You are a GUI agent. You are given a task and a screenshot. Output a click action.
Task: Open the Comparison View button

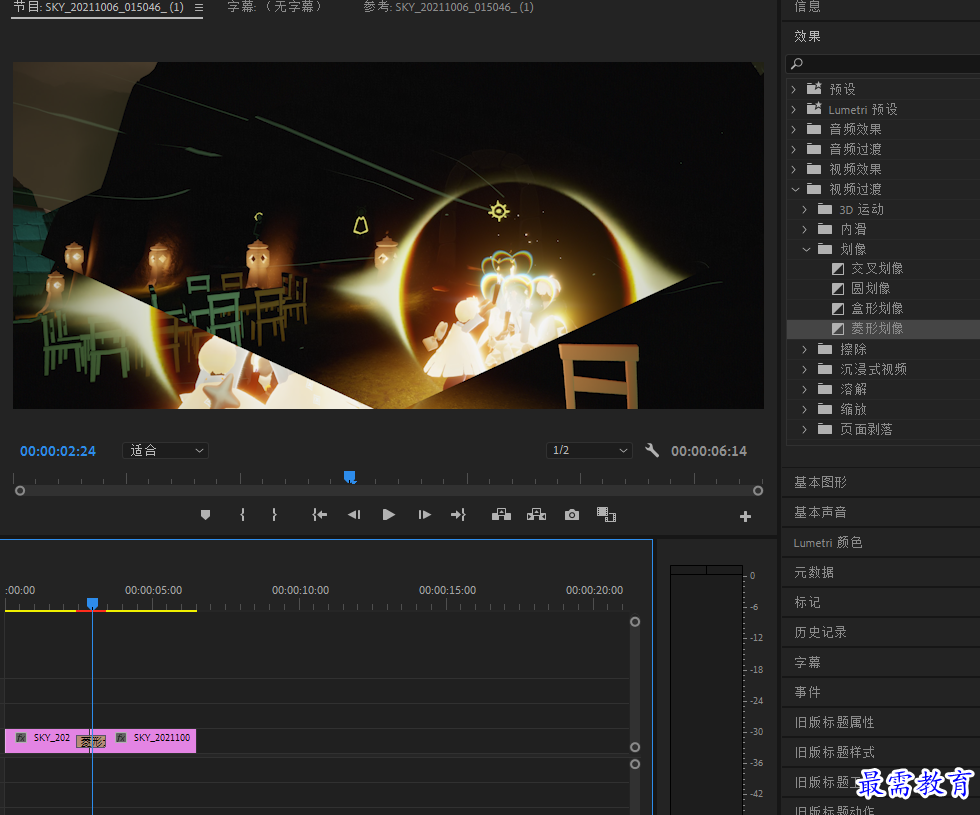[606, 514]
